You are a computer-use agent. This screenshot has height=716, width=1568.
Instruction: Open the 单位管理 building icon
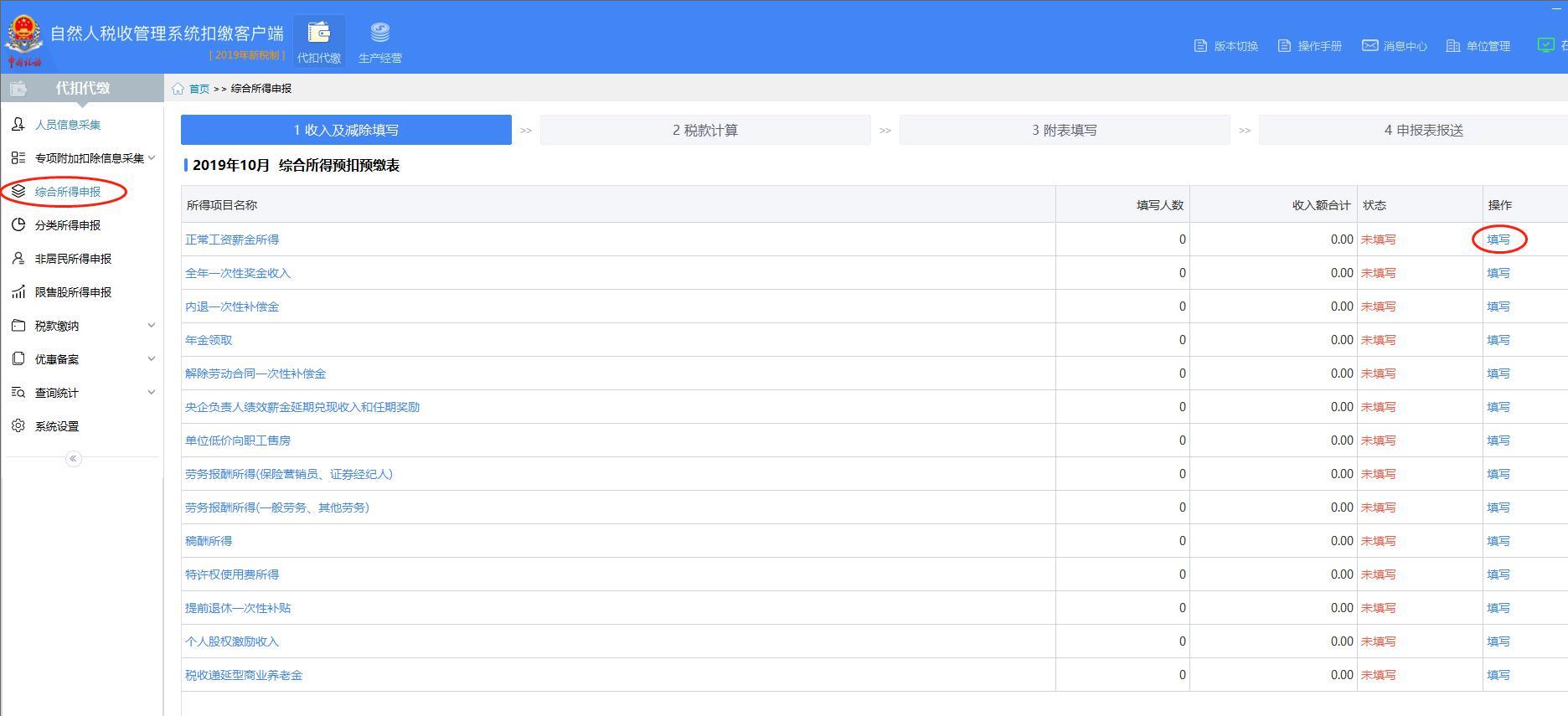[1453, 46]
